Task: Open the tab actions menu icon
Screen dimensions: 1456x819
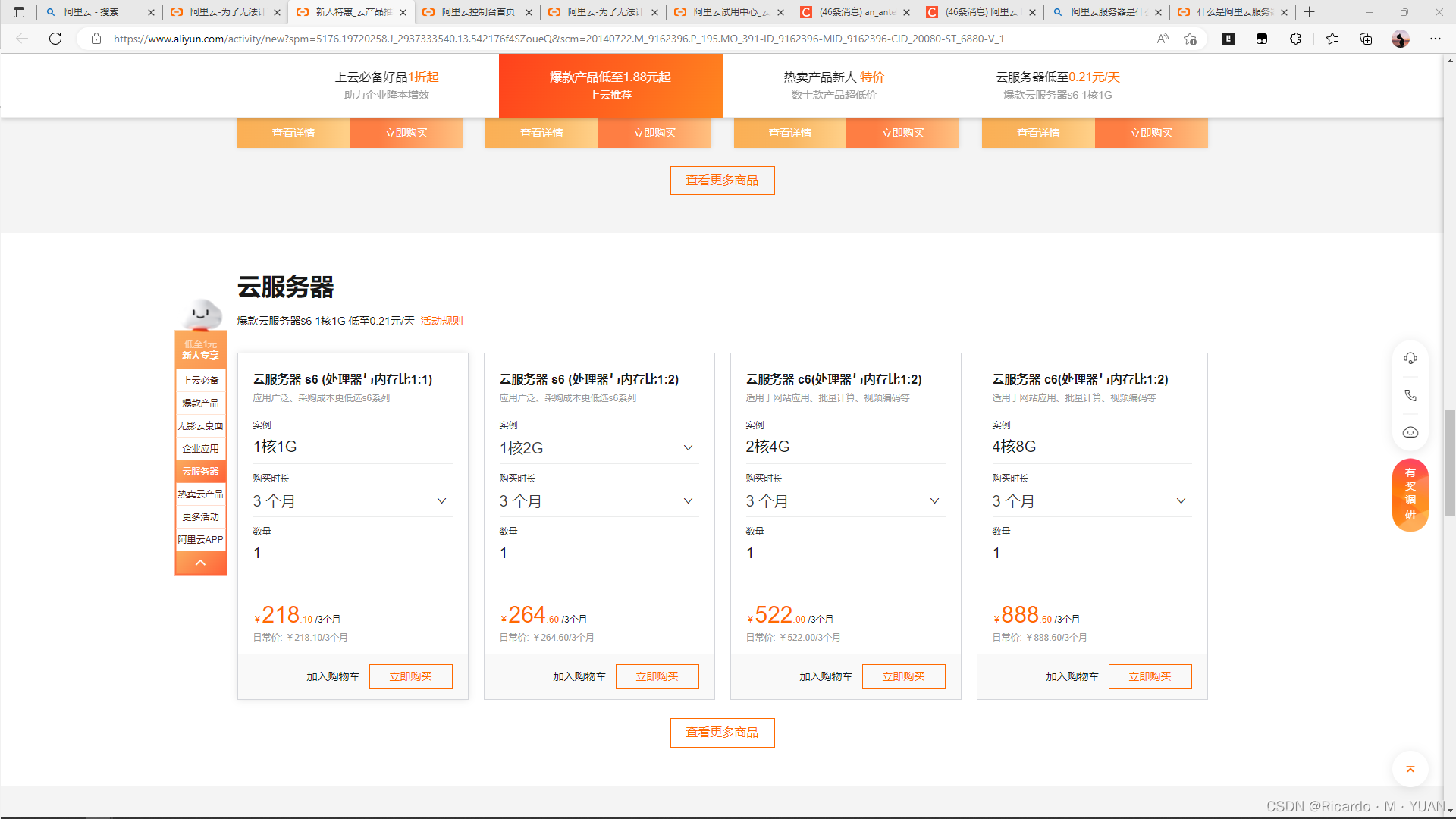Action: click(x=19, y=12)
